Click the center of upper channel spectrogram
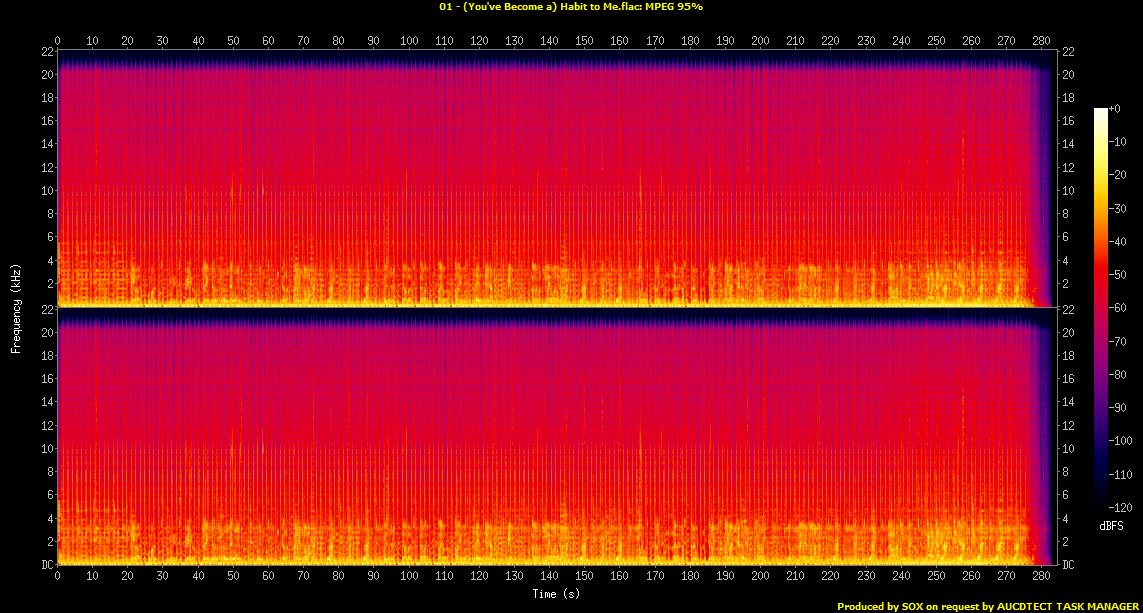This screenshot has width=1143, height=613. (554, 178)
